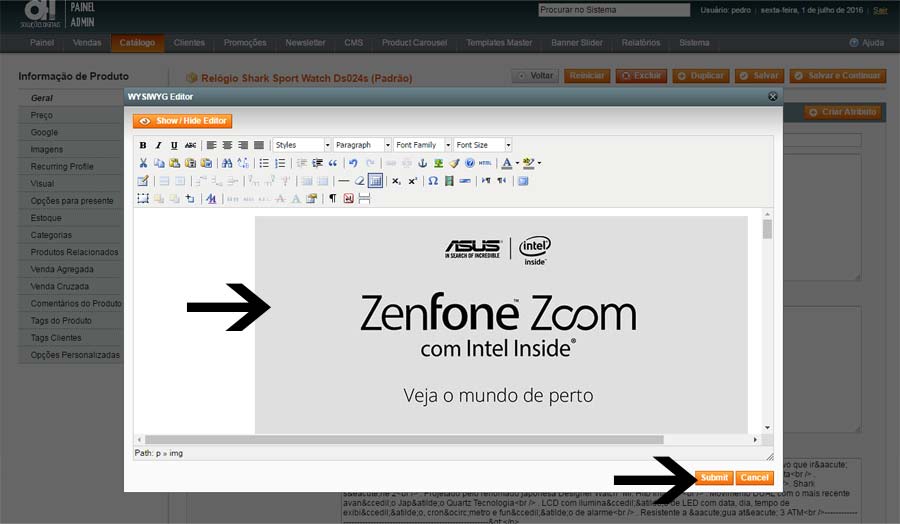Apply the background highlight color swatch
Screen dimensions: 900x524
(x=529, y=163)
